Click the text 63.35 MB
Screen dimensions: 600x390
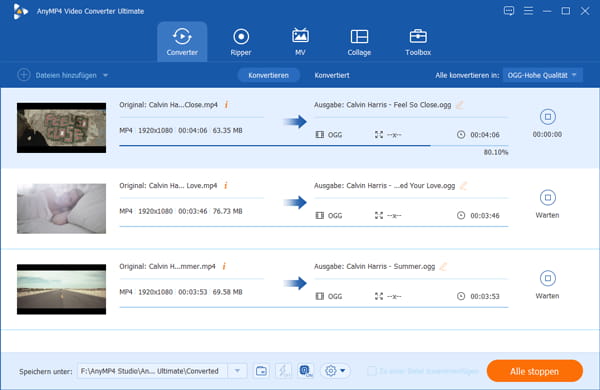click(x=227, y=131)
